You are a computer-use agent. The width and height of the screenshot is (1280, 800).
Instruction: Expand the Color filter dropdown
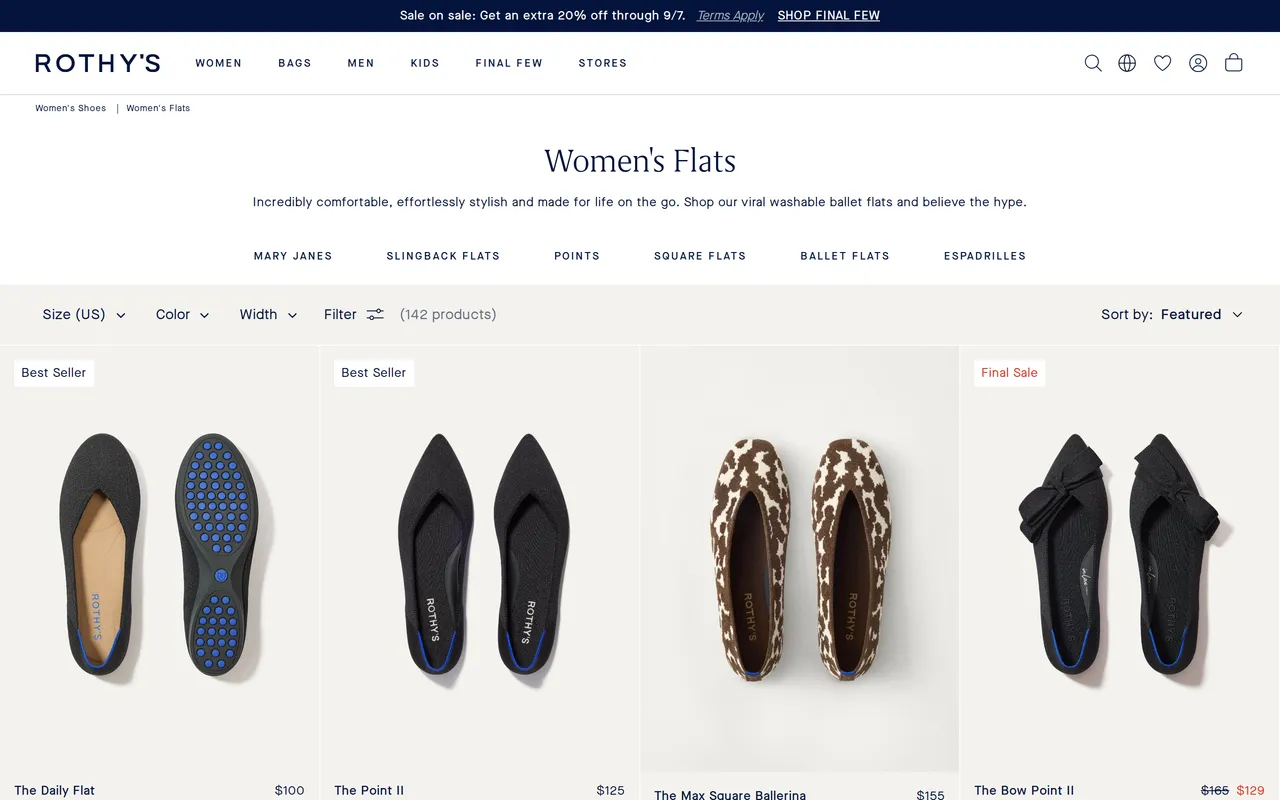point(182,314)
